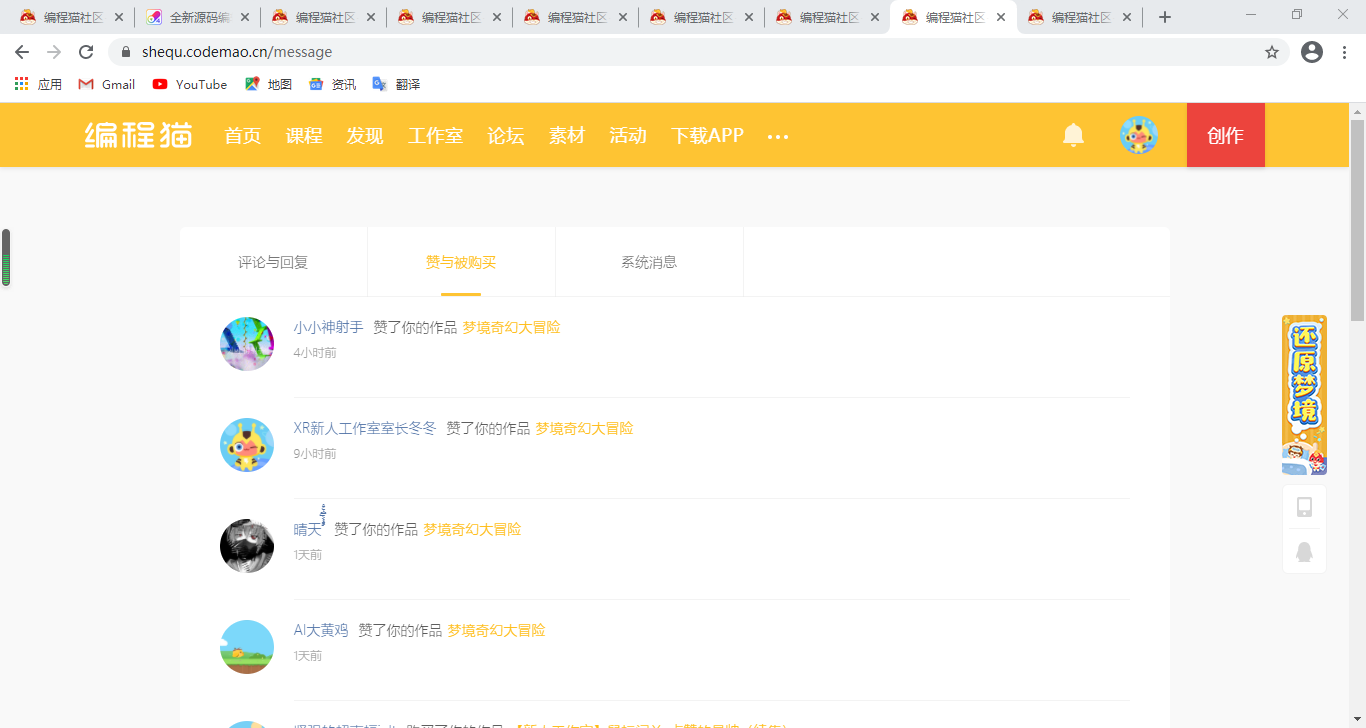The width and height of the screenshot is (1366, 728).
Task: Open 小小神射手's avatar
Action: tap(247, 344)
